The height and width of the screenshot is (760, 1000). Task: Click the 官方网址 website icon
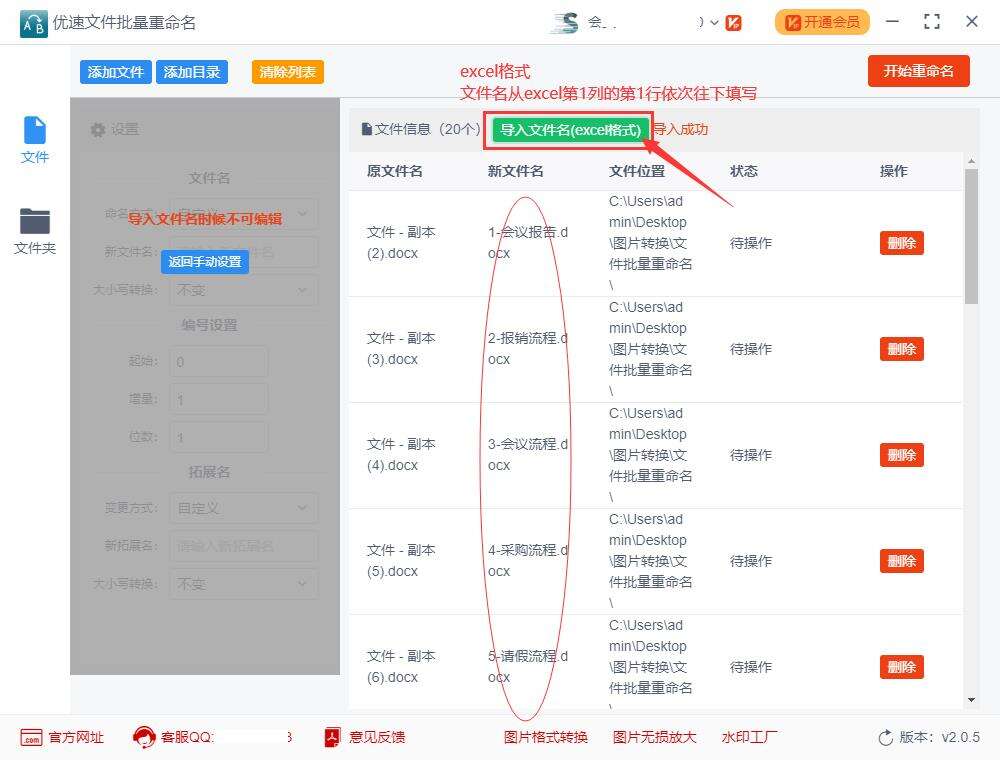tap(31, 738)
